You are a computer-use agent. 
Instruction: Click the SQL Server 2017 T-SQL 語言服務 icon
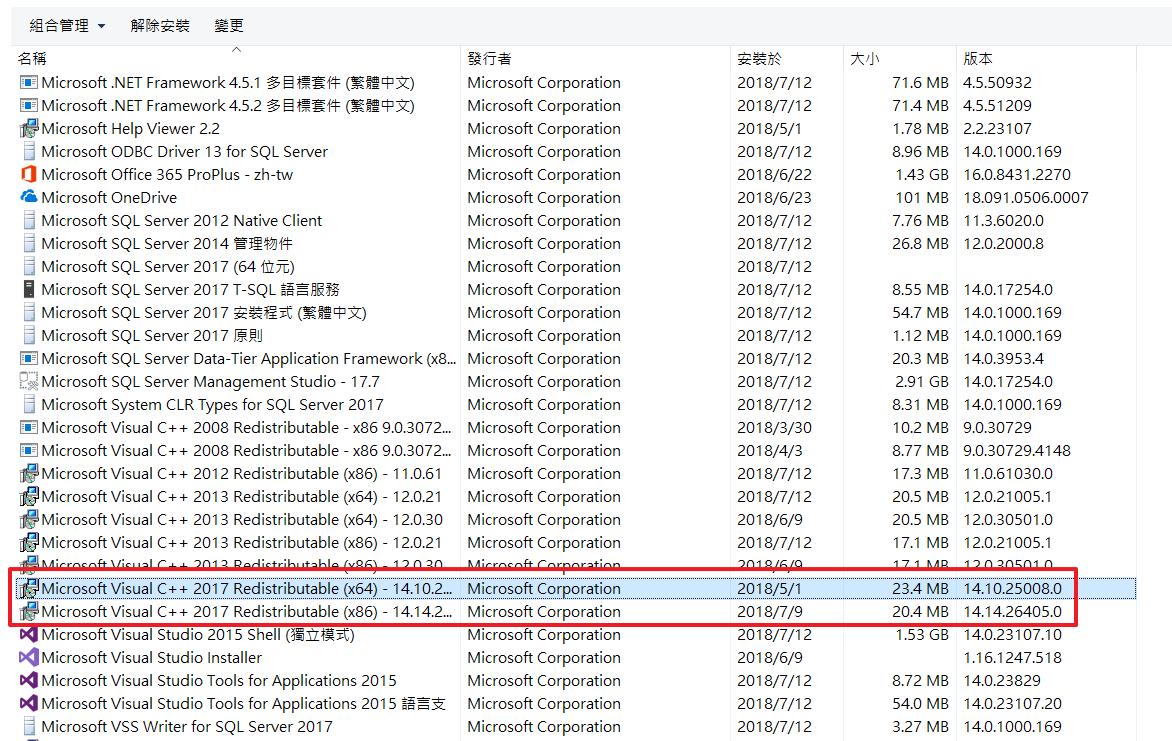point(28,289)
